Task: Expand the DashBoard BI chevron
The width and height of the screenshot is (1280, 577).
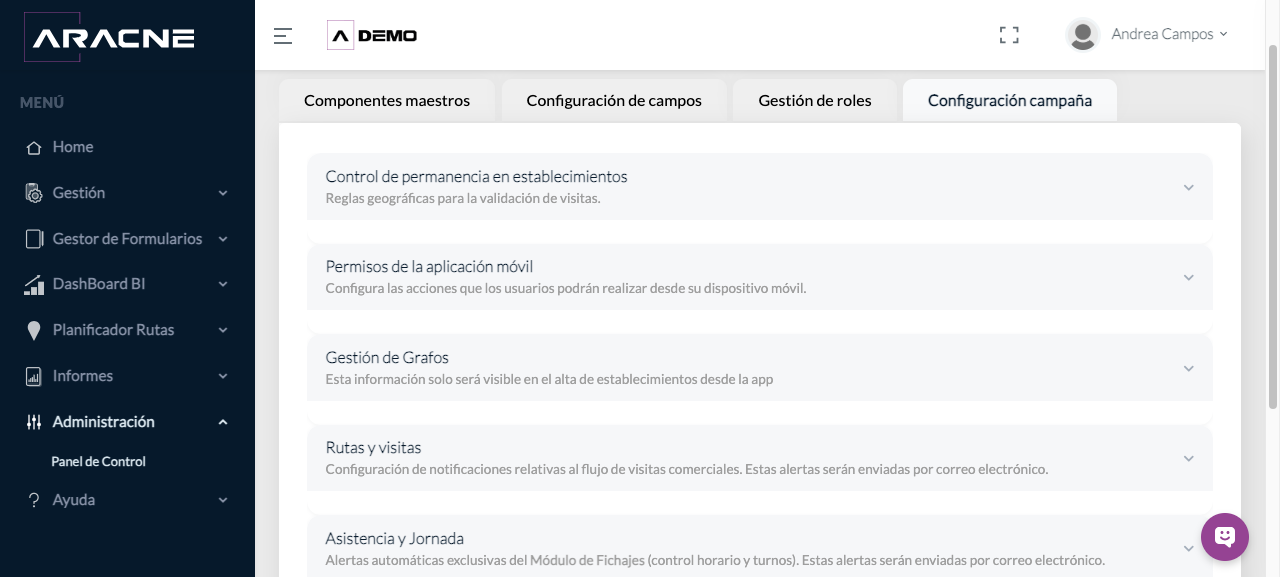Action: click(x=223, y=285)
